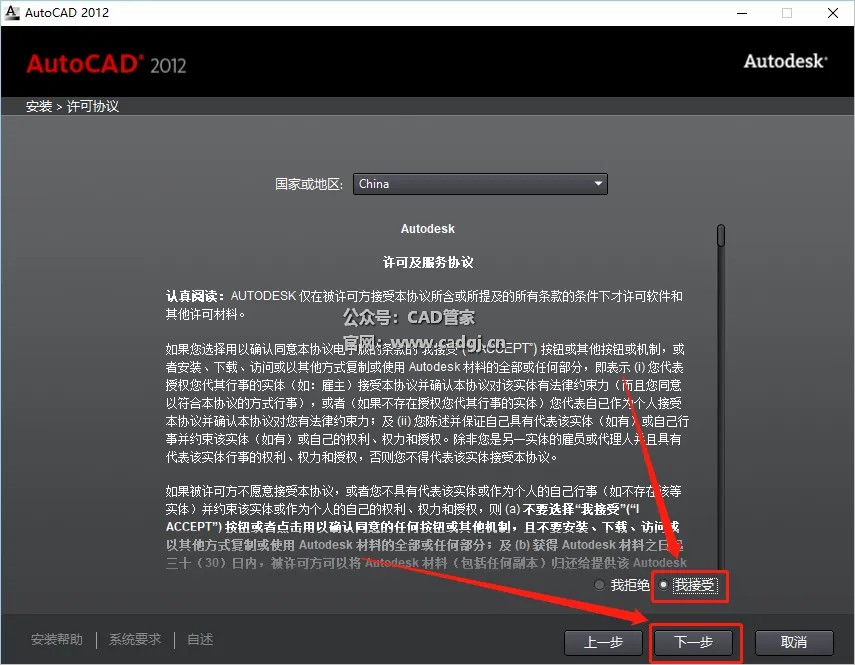Click the 许可及服务协议 agreement heading

(428, 263)
